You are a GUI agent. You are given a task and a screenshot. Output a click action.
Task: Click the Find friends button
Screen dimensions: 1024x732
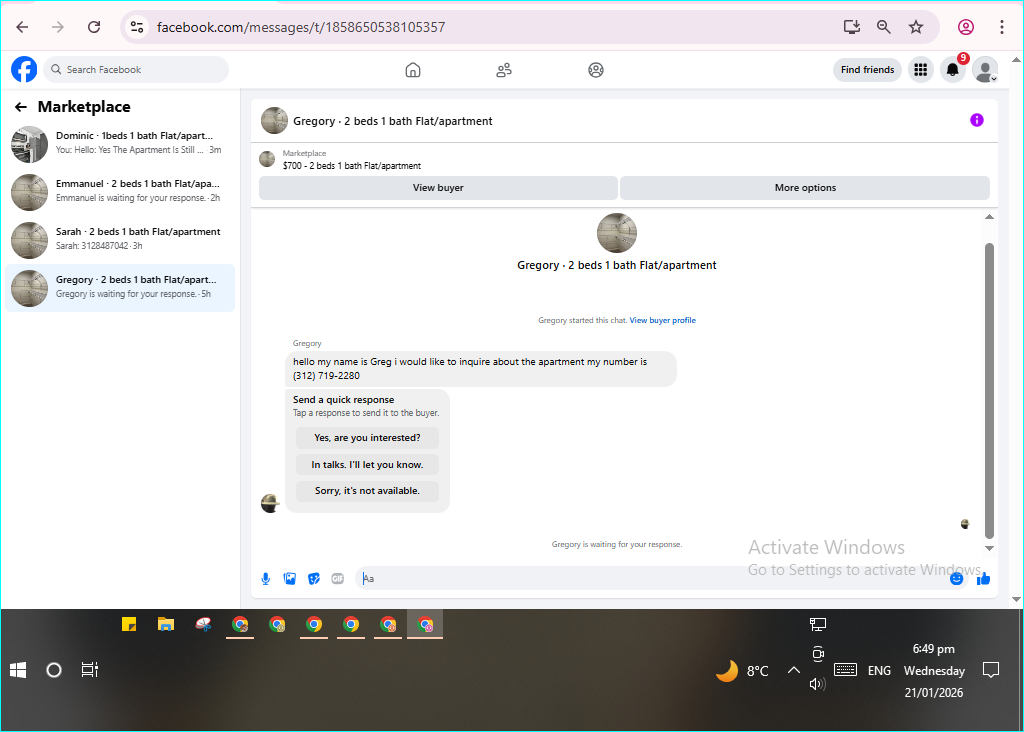coord(867,69)
